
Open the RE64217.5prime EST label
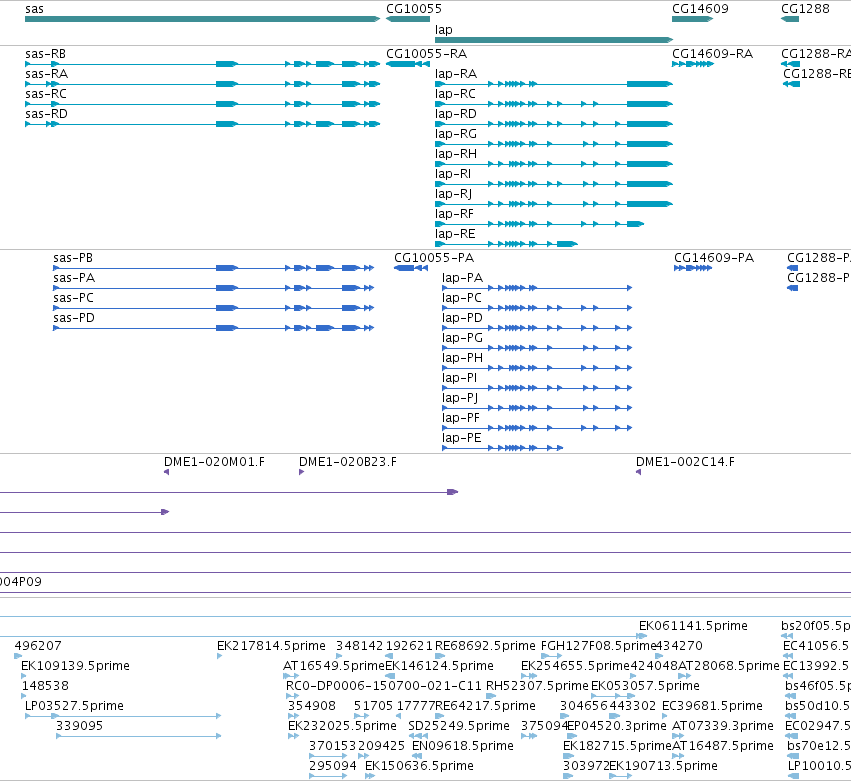point(485,706)
